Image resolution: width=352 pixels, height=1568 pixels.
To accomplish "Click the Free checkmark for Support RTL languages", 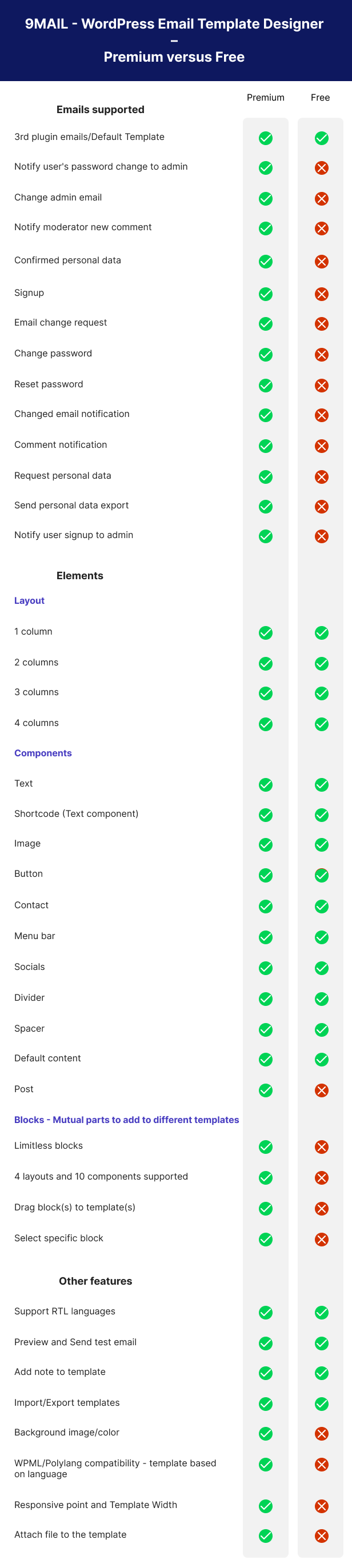I will (x=322, y=1312).
